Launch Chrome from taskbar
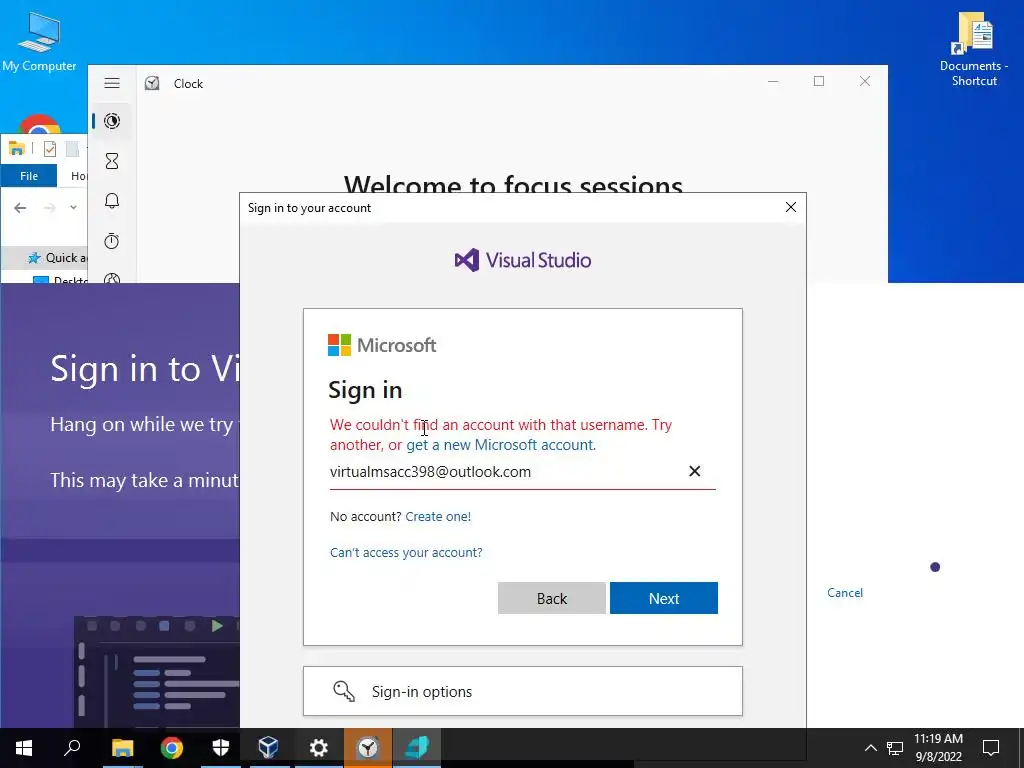1024x768 pixels. pos(172,748)
